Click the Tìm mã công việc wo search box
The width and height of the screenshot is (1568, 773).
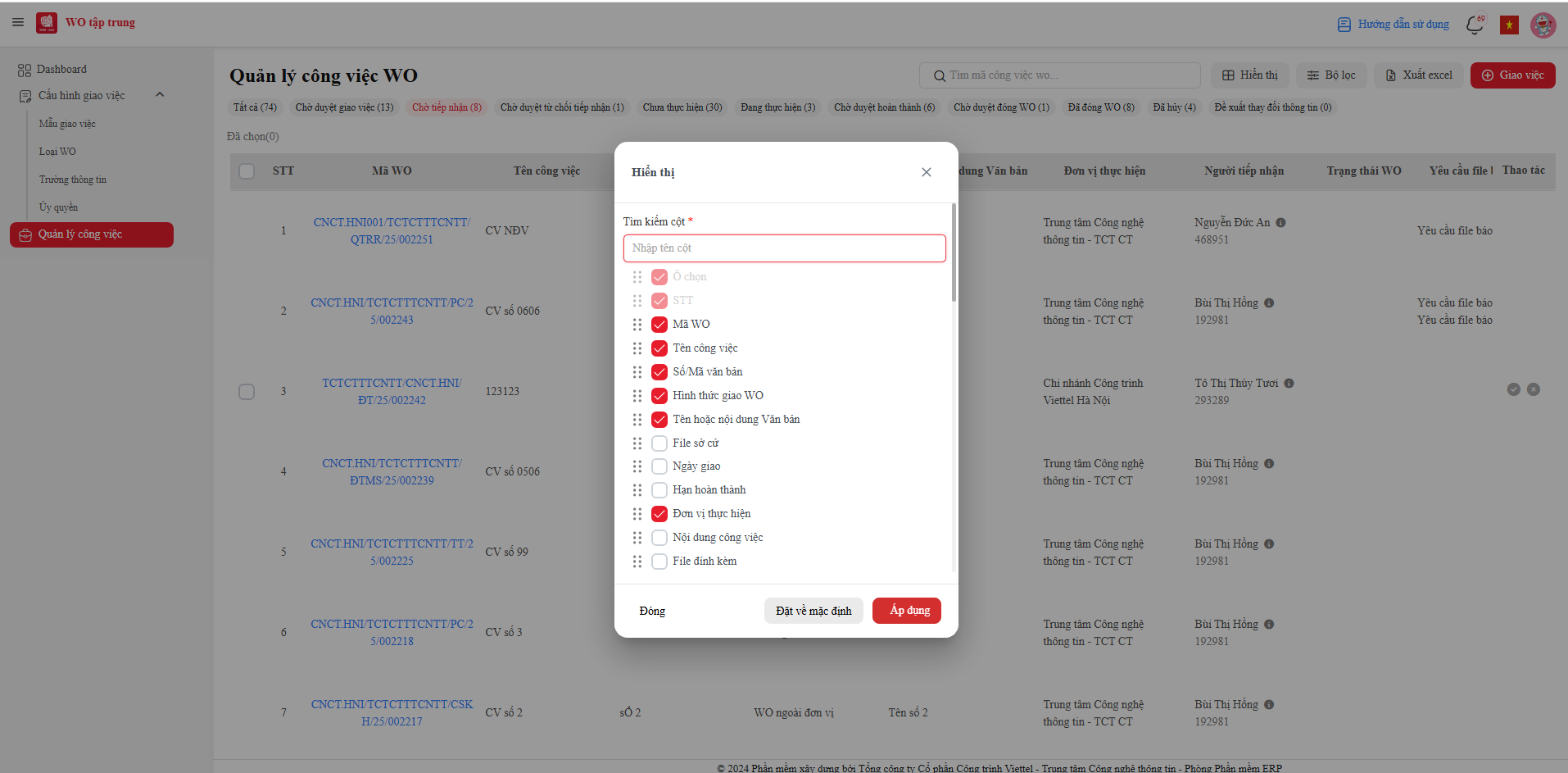pyautogui.click(x=1059, y=75)
